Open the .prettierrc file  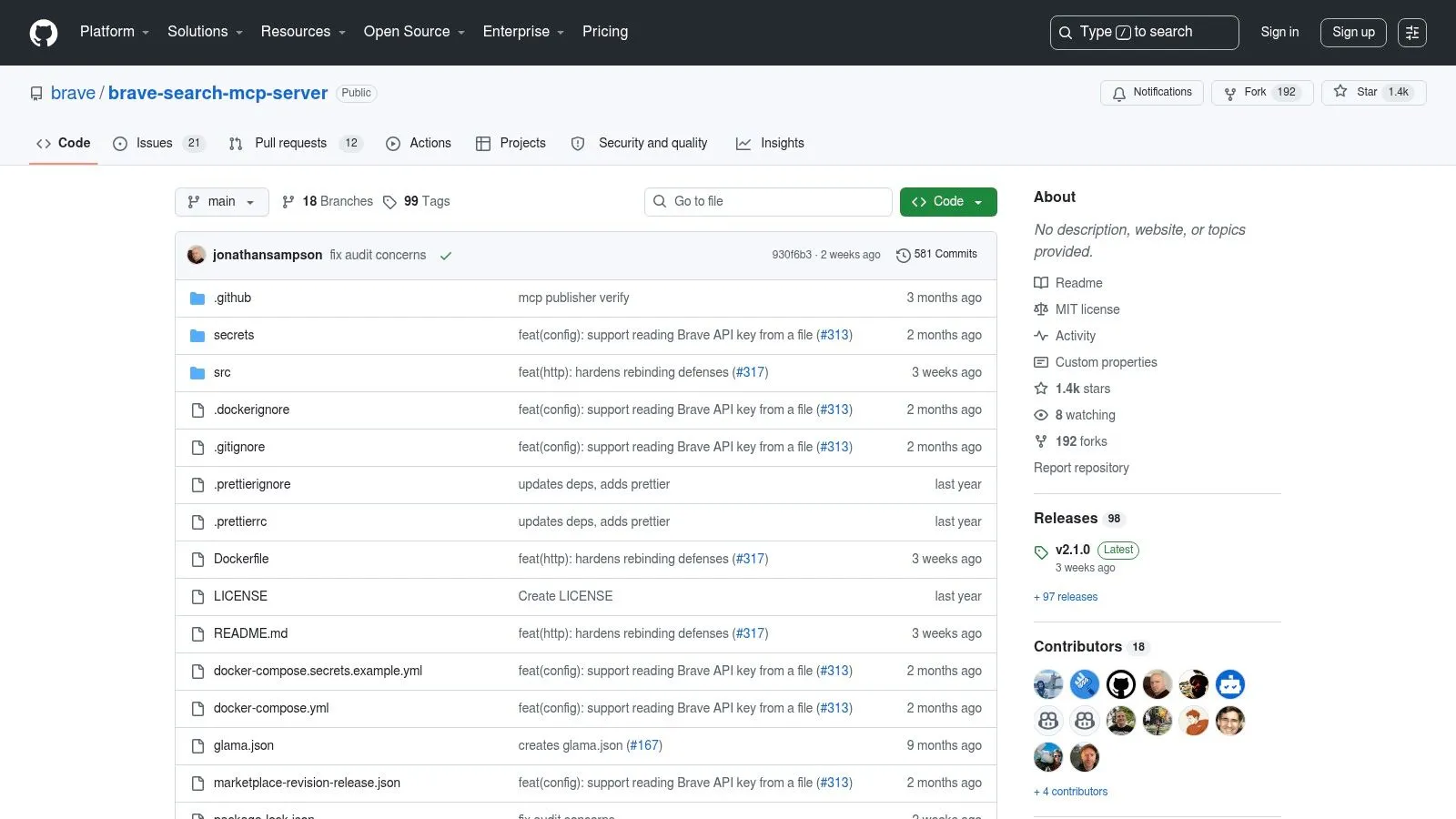240,521
